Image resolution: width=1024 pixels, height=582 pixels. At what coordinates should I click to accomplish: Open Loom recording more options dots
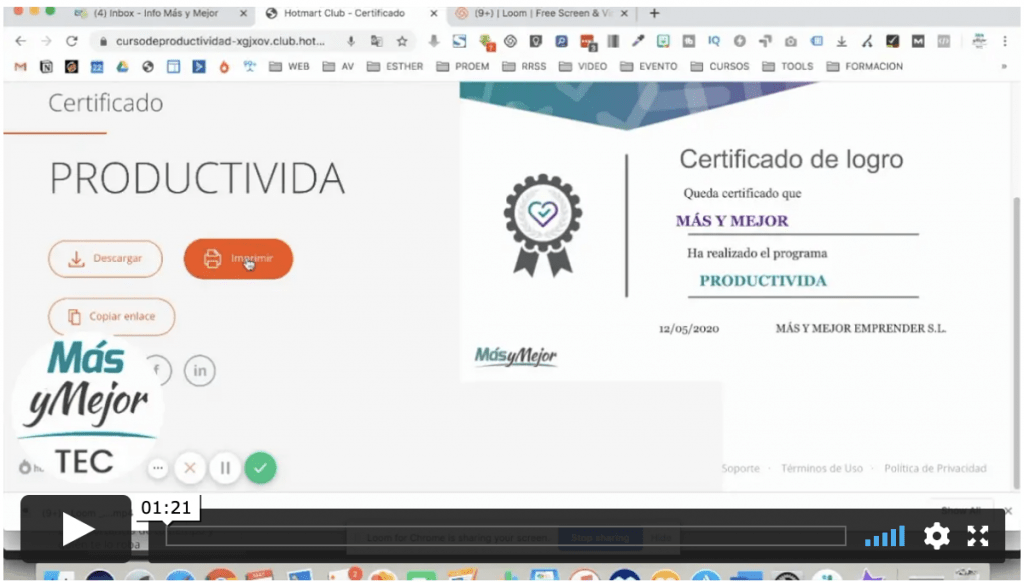coord(157,468)
